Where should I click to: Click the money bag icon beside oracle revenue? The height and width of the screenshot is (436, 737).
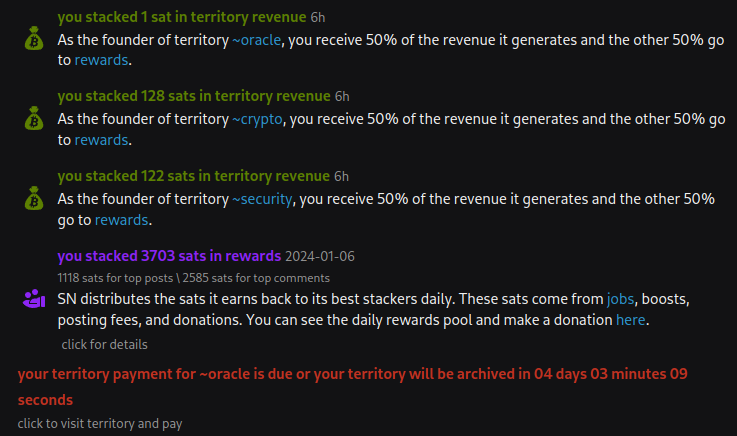(34, 40)
